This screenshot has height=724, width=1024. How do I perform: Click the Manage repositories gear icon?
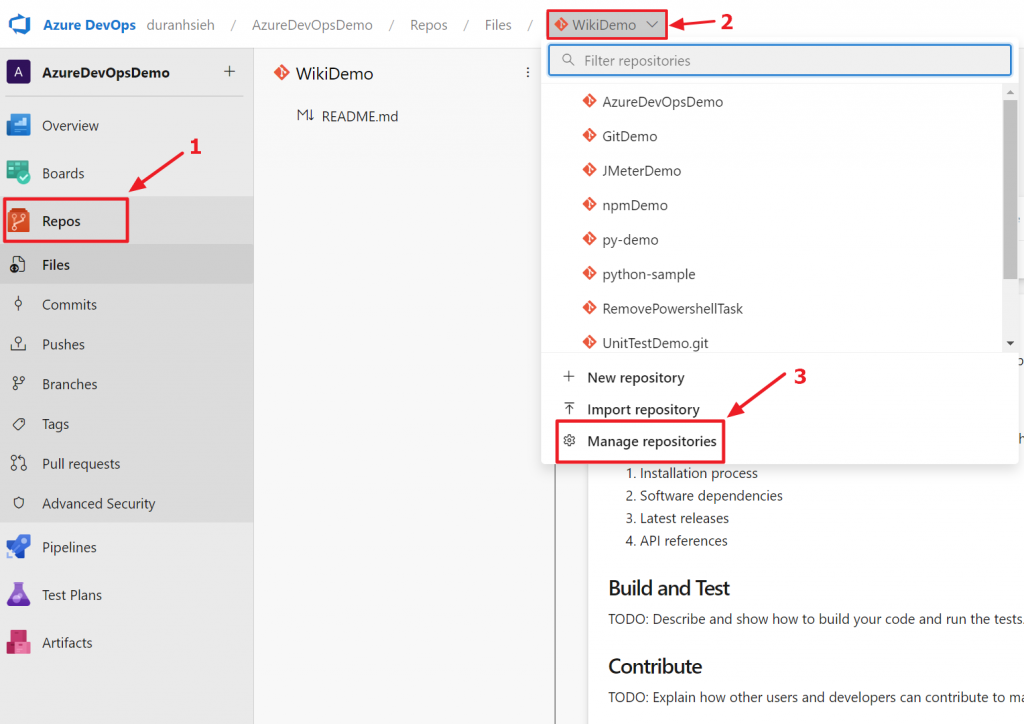[x=569, y=441]
